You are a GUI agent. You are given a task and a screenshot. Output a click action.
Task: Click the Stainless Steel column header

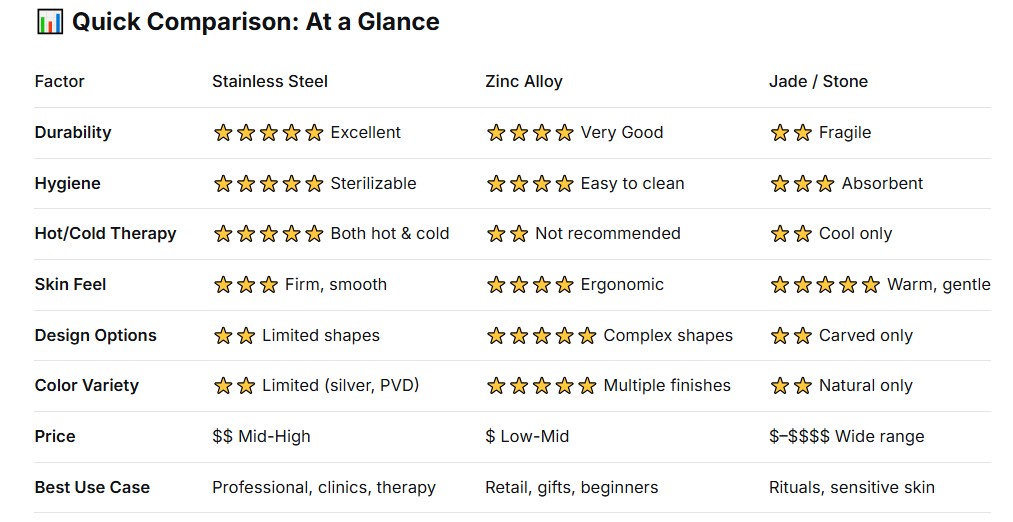270,81
